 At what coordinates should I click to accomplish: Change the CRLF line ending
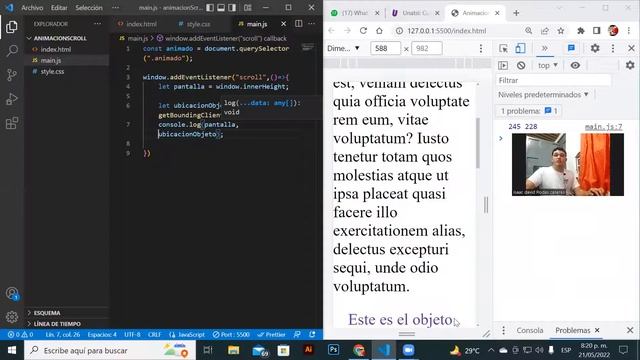(154, 334)
